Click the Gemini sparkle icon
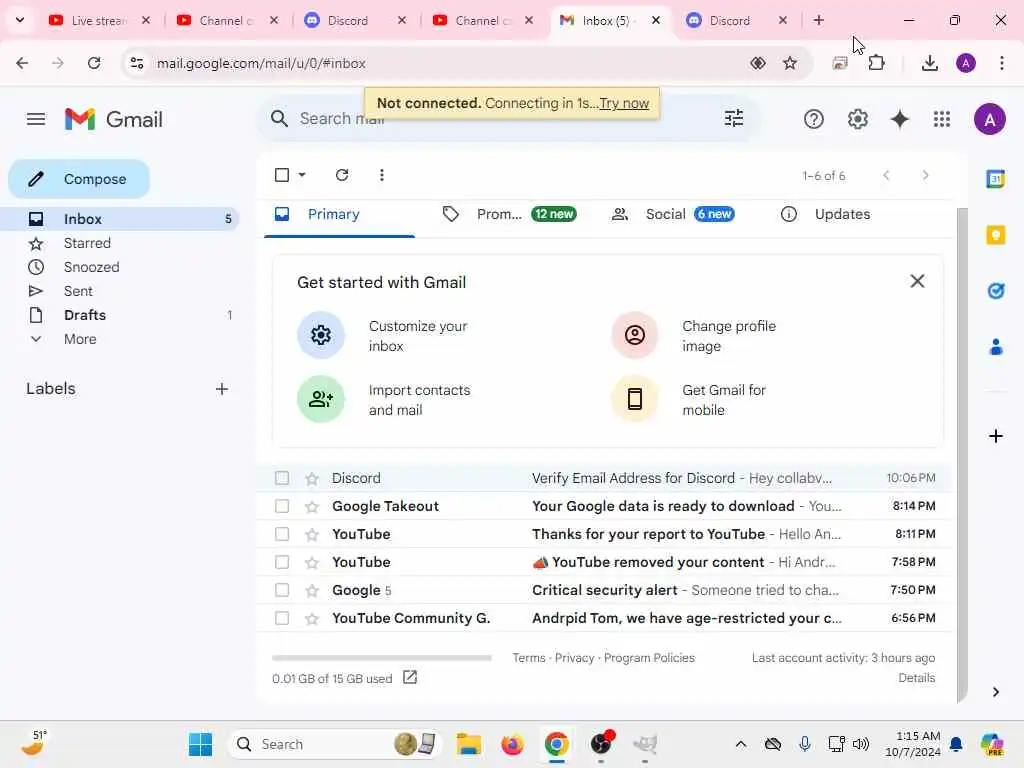 [x=899, y=119]
